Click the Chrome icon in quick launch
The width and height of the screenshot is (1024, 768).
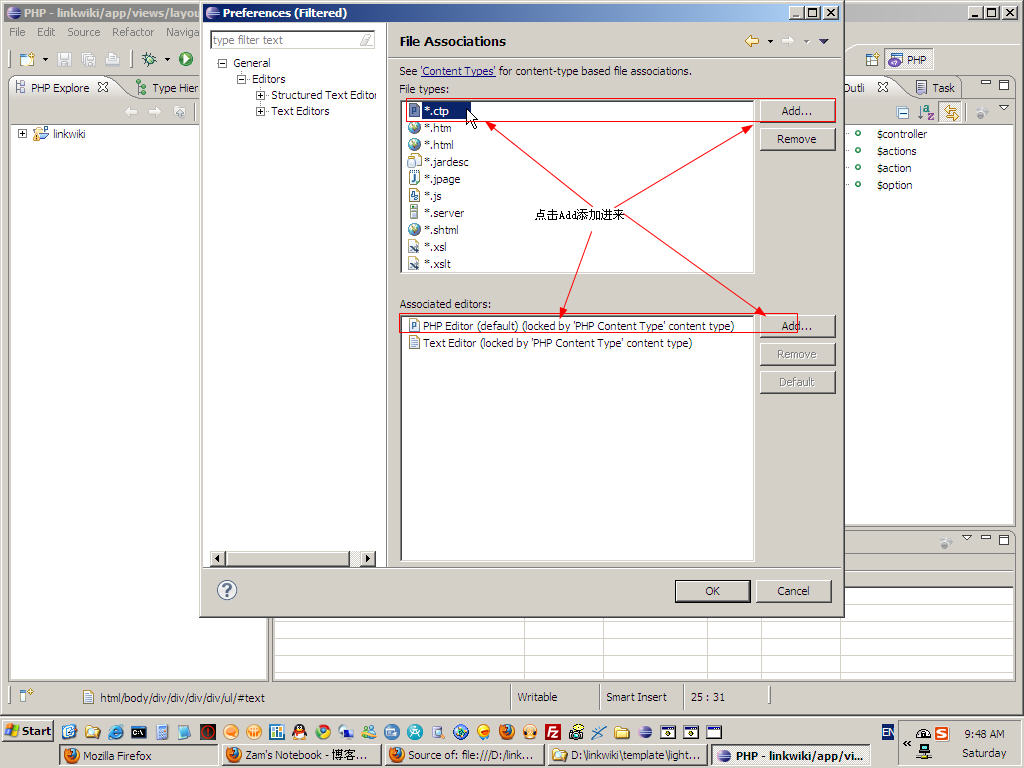point(323,732)
